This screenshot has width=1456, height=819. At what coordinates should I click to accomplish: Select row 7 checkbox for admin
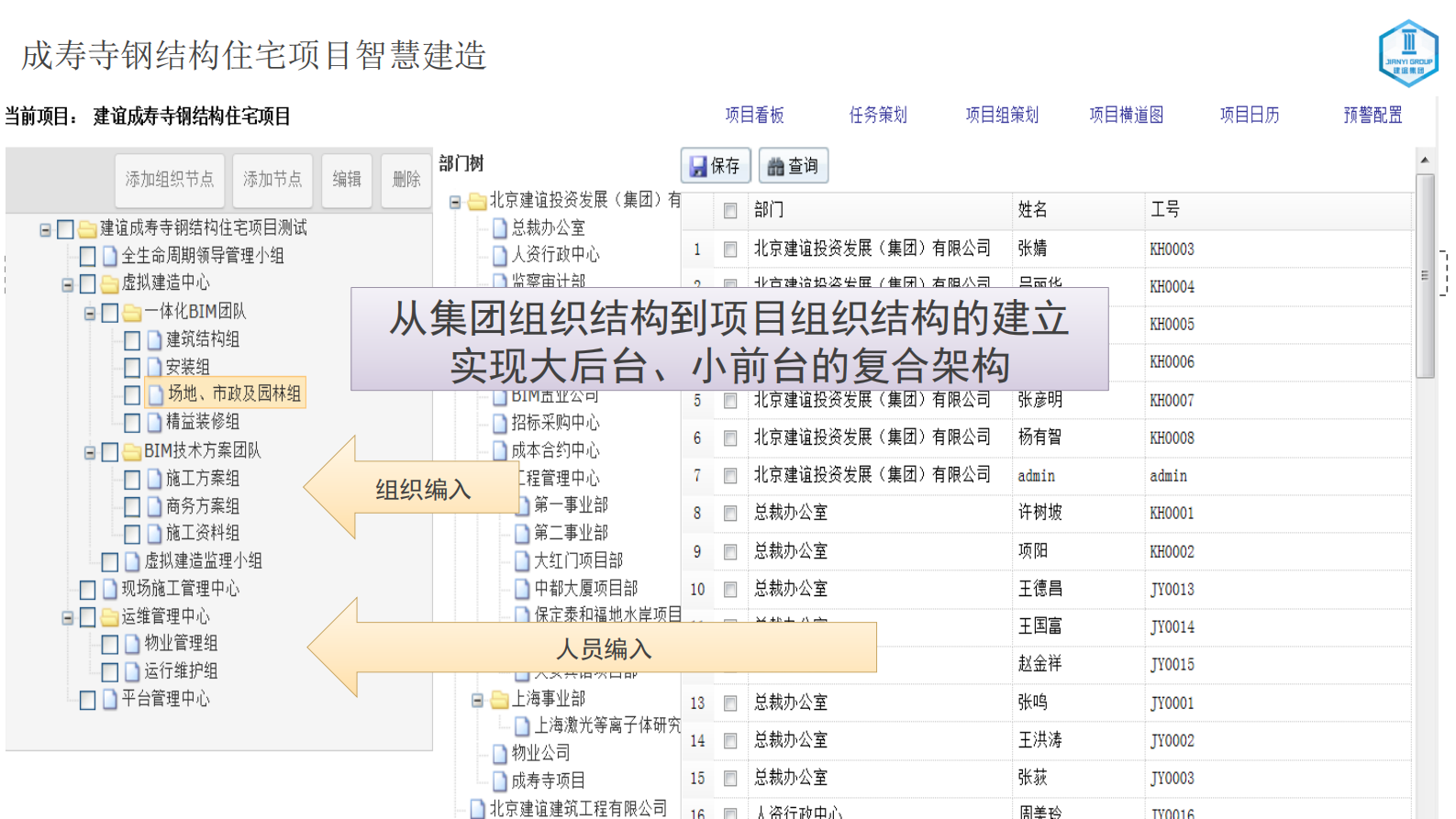[x=730, y=476]
